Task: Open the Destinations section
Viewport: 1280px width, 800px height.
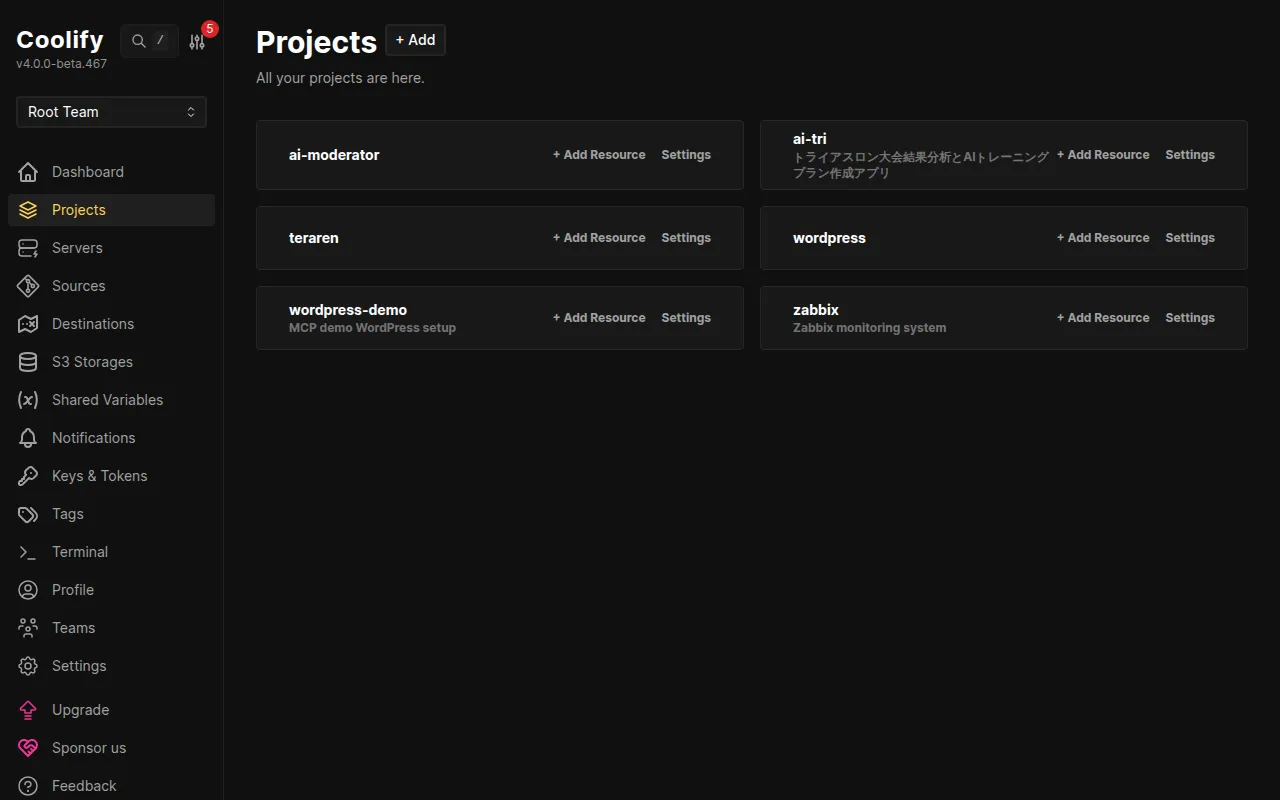Action: pyautogui.click(x=93, y=323)
